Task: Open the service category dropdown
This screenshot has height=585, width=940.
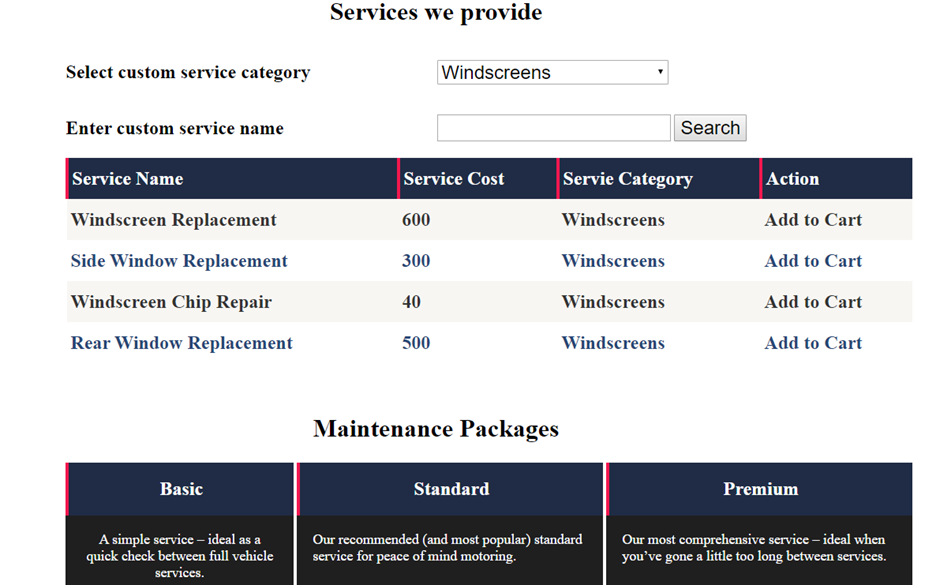Action: pos(552,72)
